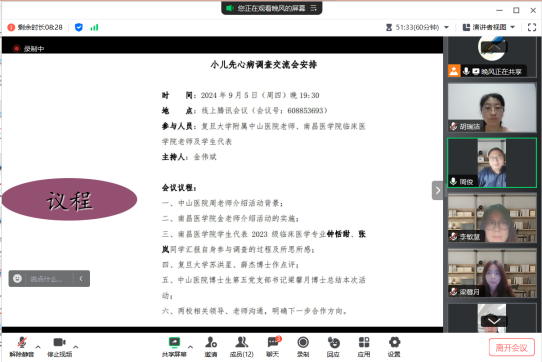This screenshot has height=362, width=542.
Task: Open the Apps grid icon
Action: pyautogui.click(x=364, y=347)
